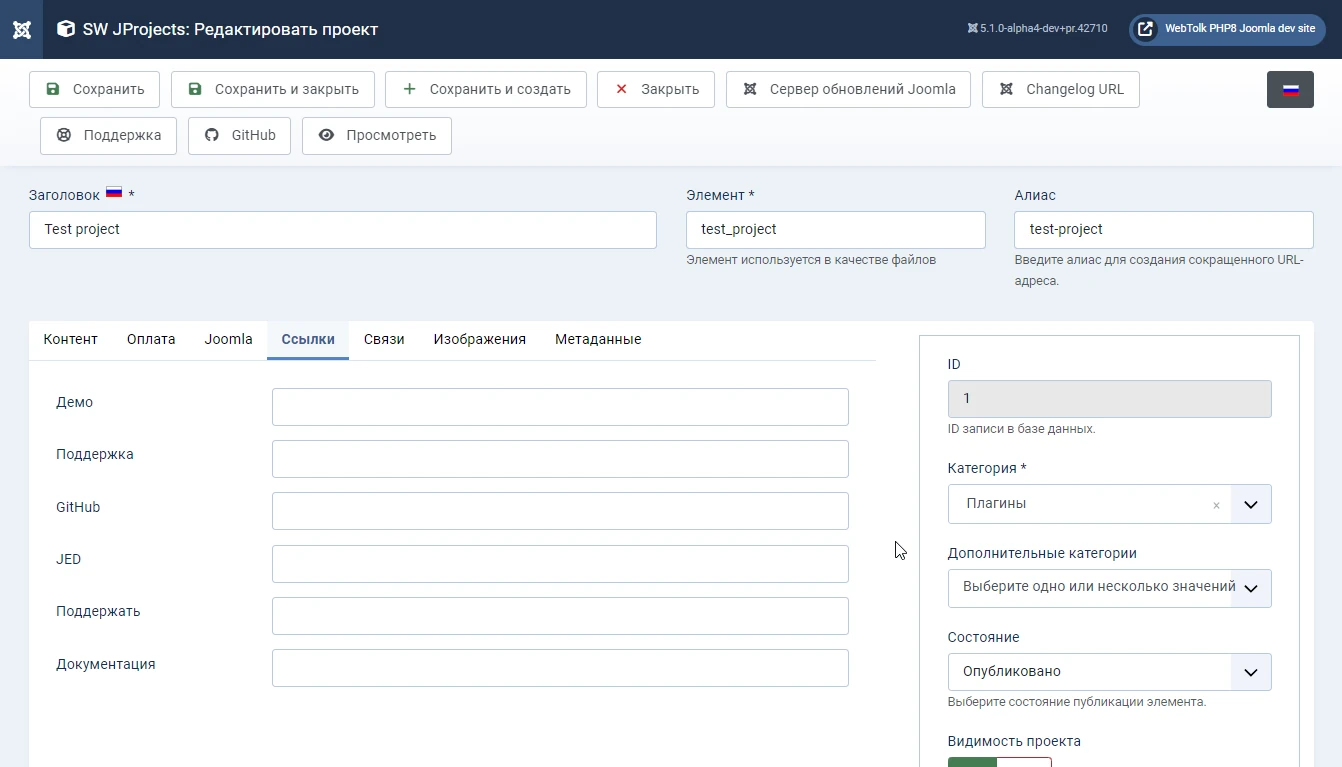
Task: Click the Алиас field with test-project
Action: click(x=1164, y=229)
